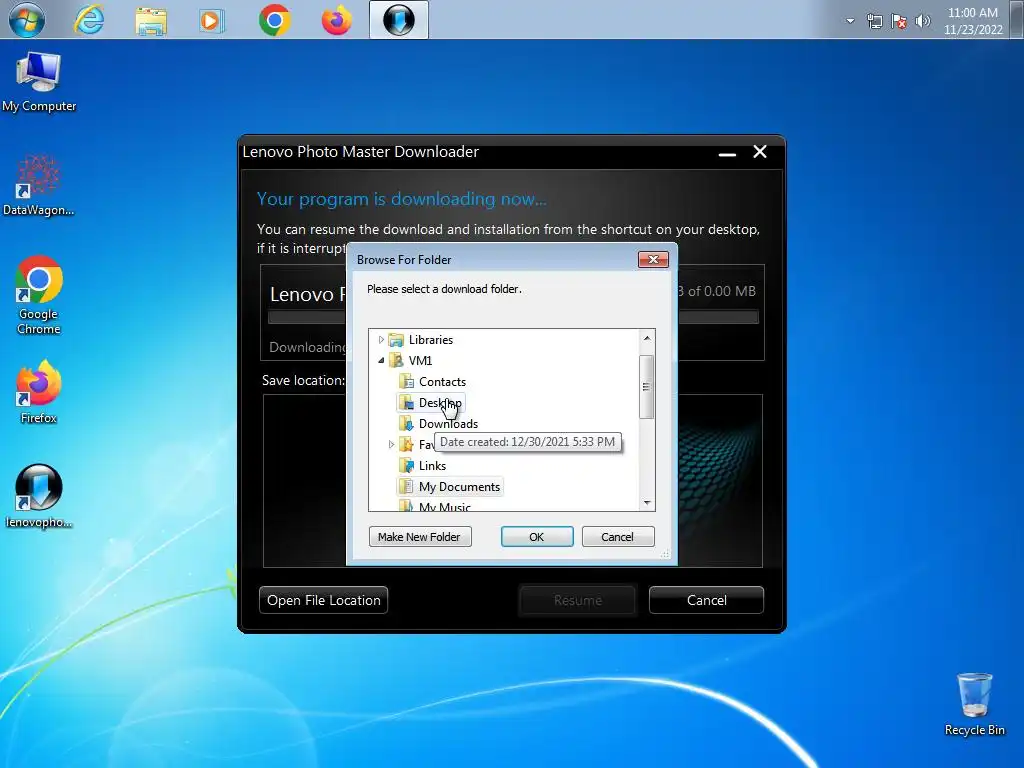This screenshot has height=768, width=1024.
Task: Open the volume speaker icon
Action: pos(922,22)
